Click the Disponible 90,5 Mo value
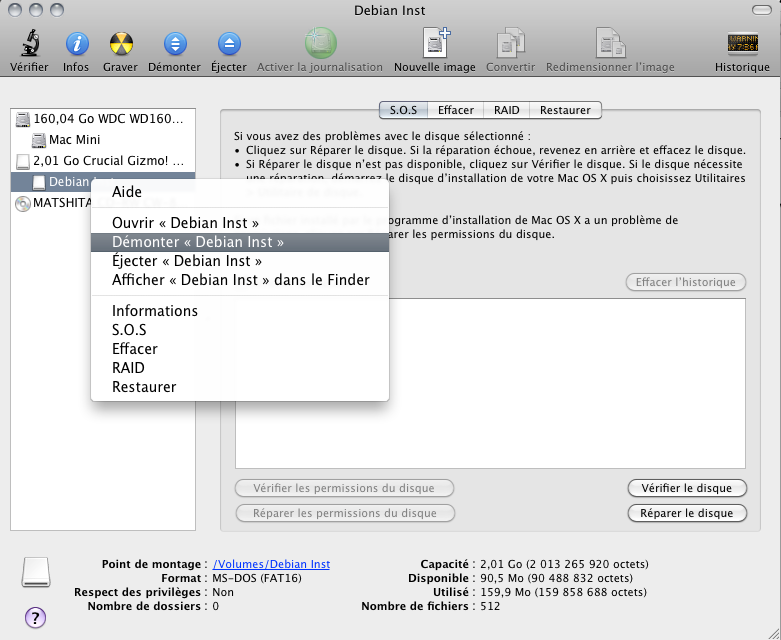The width and height of the screenshot is (781, 640). tap(557, 578)
